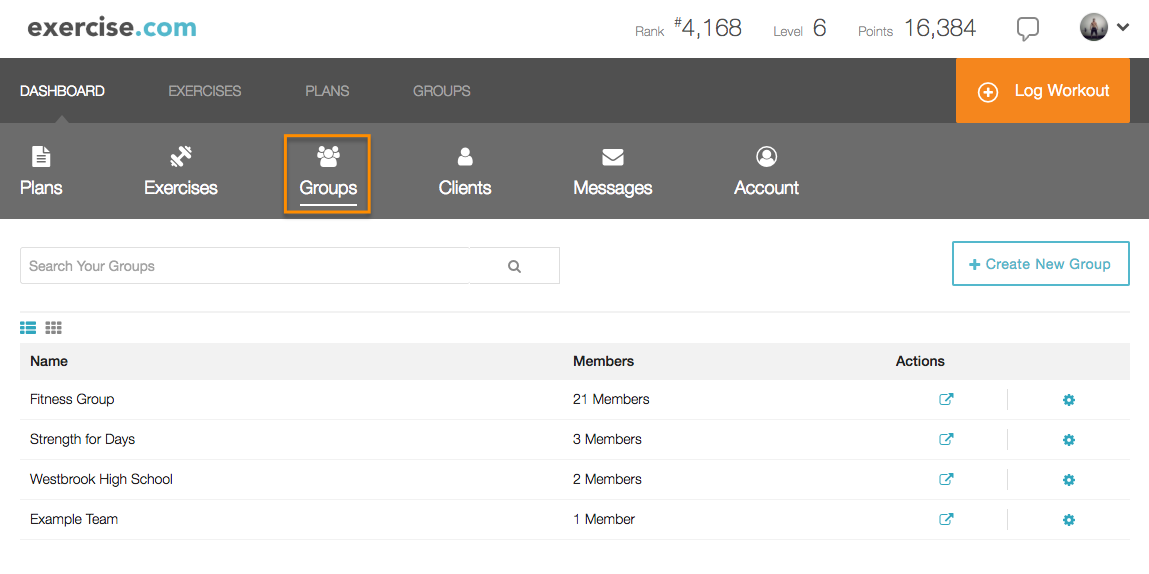Open the Dashboard tab
The width and height of the screenshot is (1149, 574).
(x=62, y=92)
